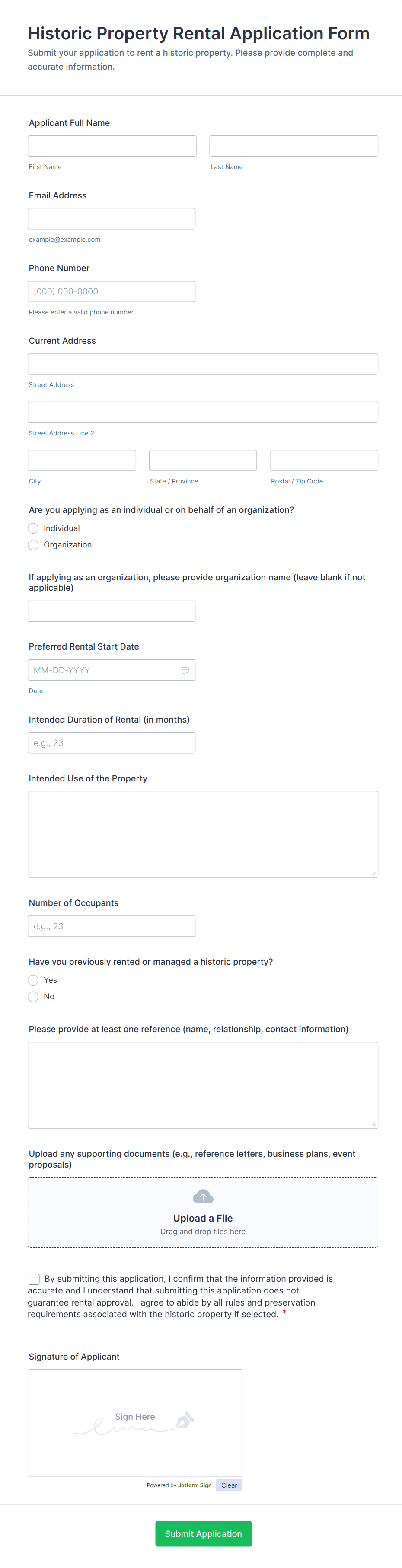The image size is (402, 1568).
Task: Select the Postal / Zip Code field
Action: (324, 460)
